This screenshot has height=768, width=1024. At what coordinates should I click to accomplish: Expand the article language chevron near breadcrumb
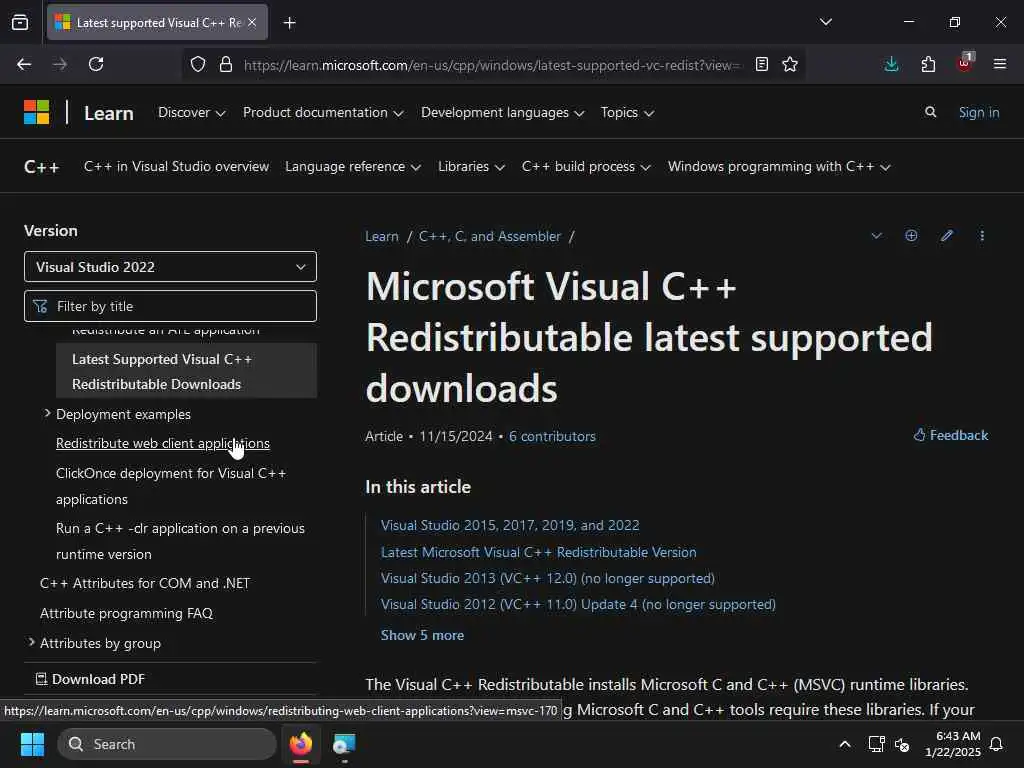(876, 236)
